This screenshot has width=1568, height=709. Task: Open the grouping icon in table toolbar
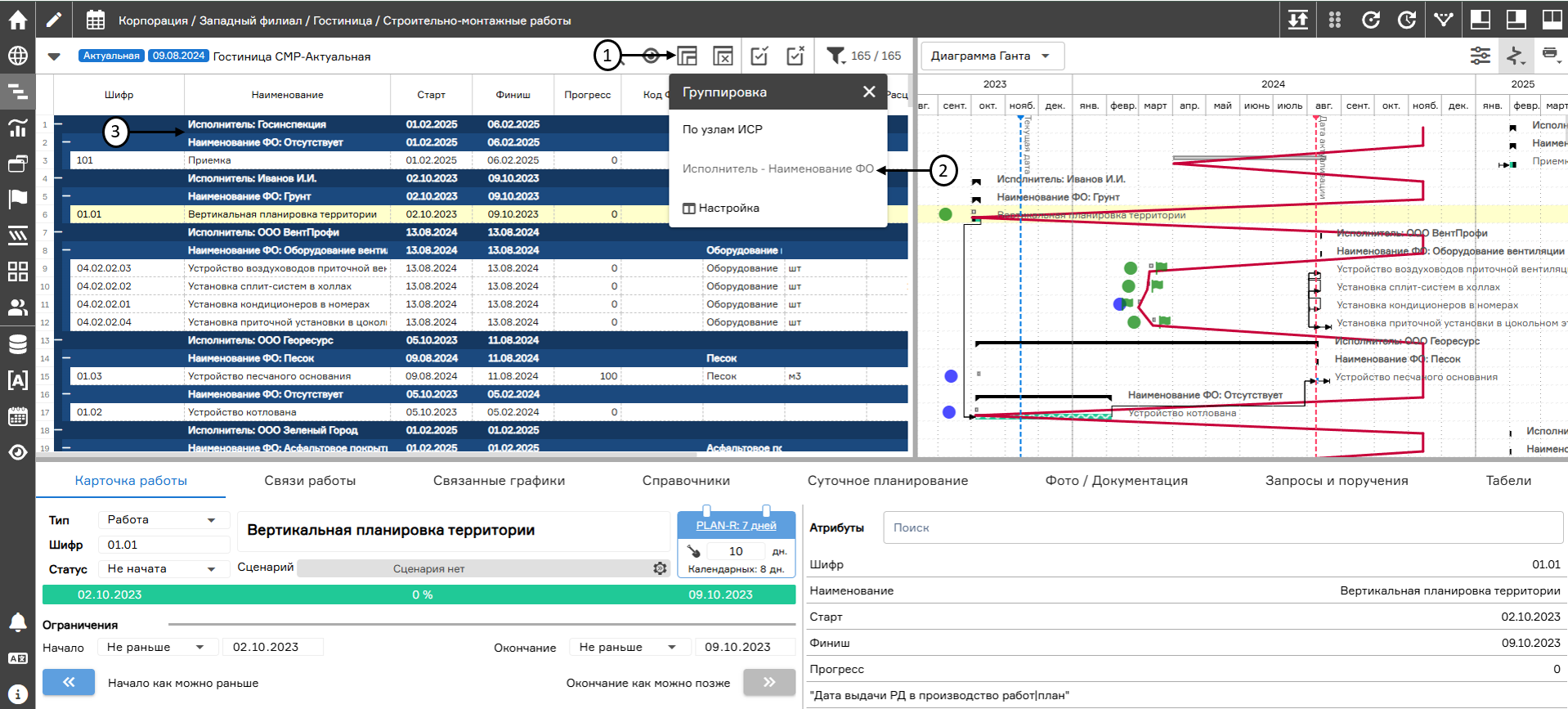click(688, 56)
